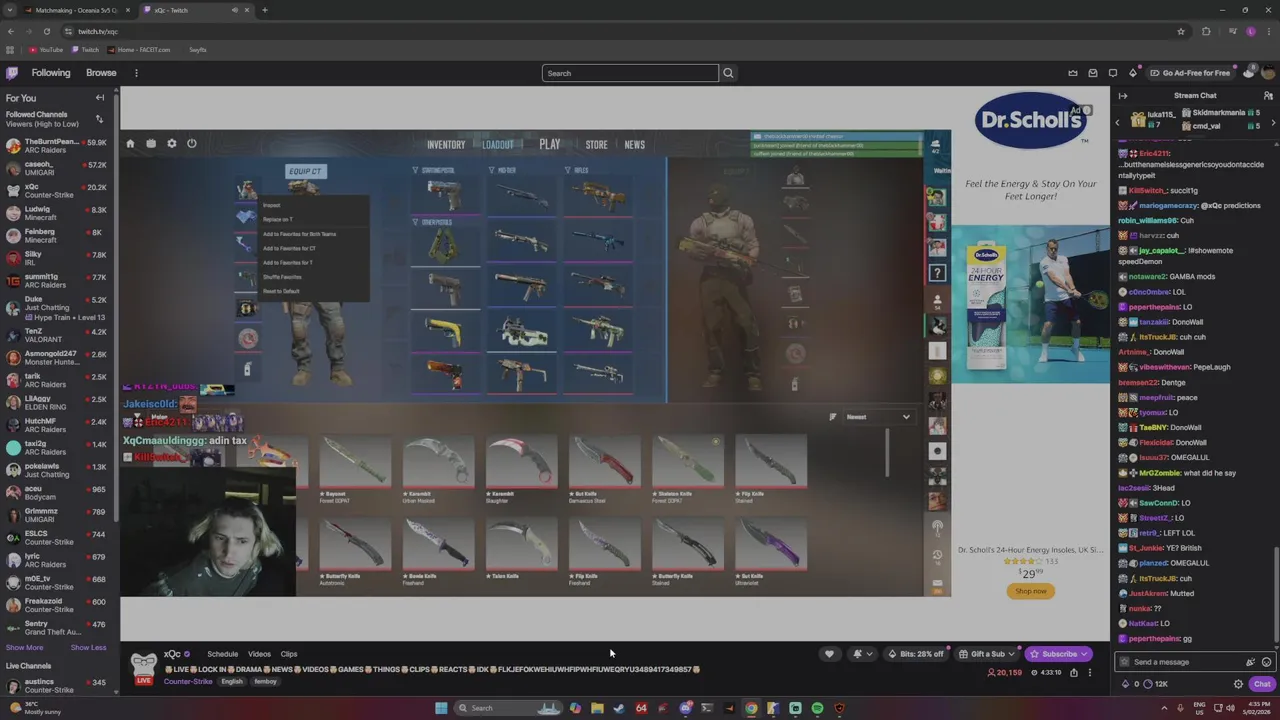
Task: Click the English stream tag
Action: [x=232, y=682]
